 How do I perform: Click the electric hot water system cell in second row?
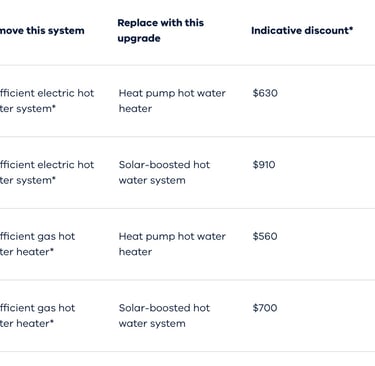(47, 172)
